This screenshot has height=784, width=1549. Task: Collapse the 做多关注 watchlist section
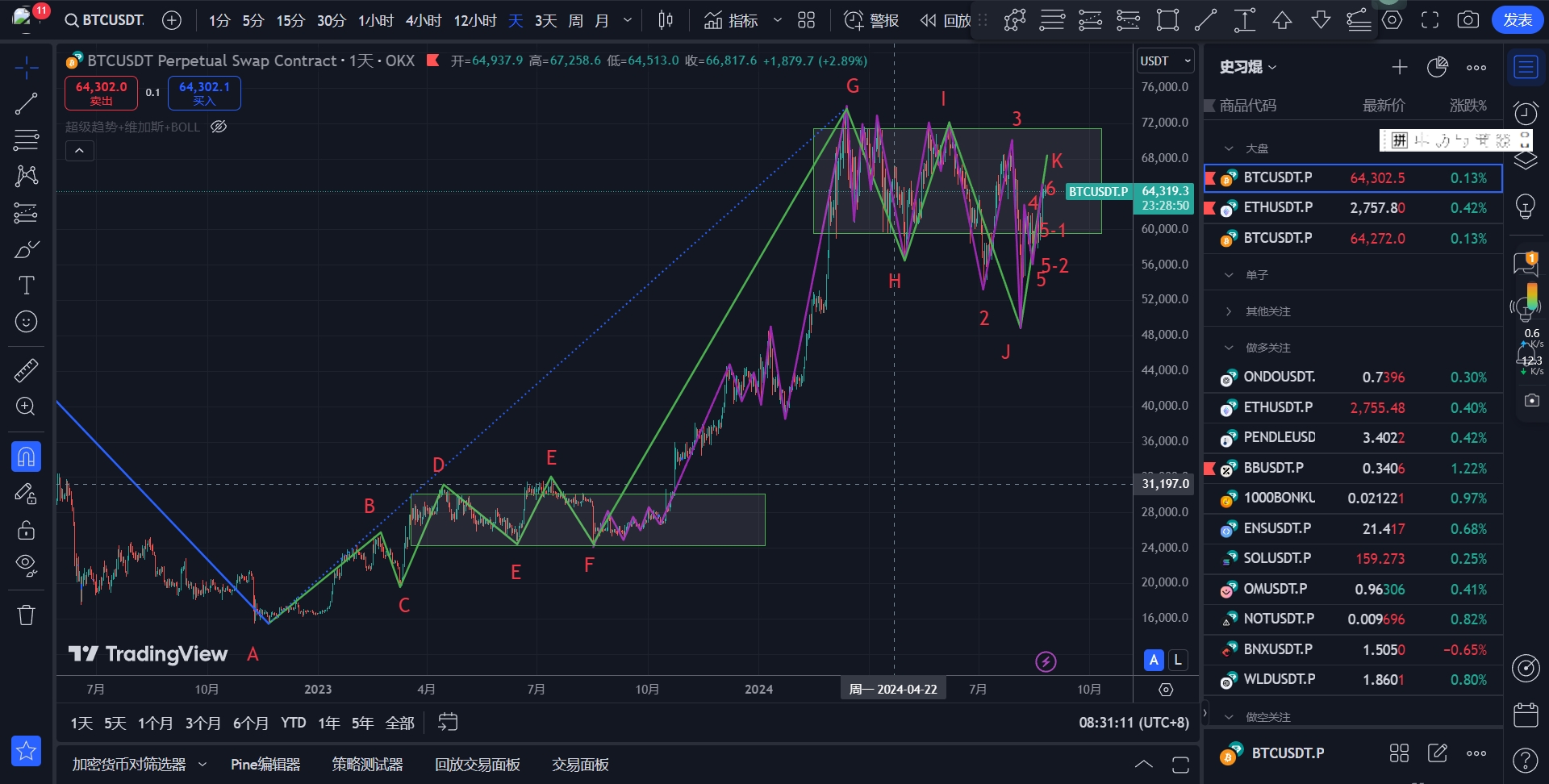click(1229, 348)
